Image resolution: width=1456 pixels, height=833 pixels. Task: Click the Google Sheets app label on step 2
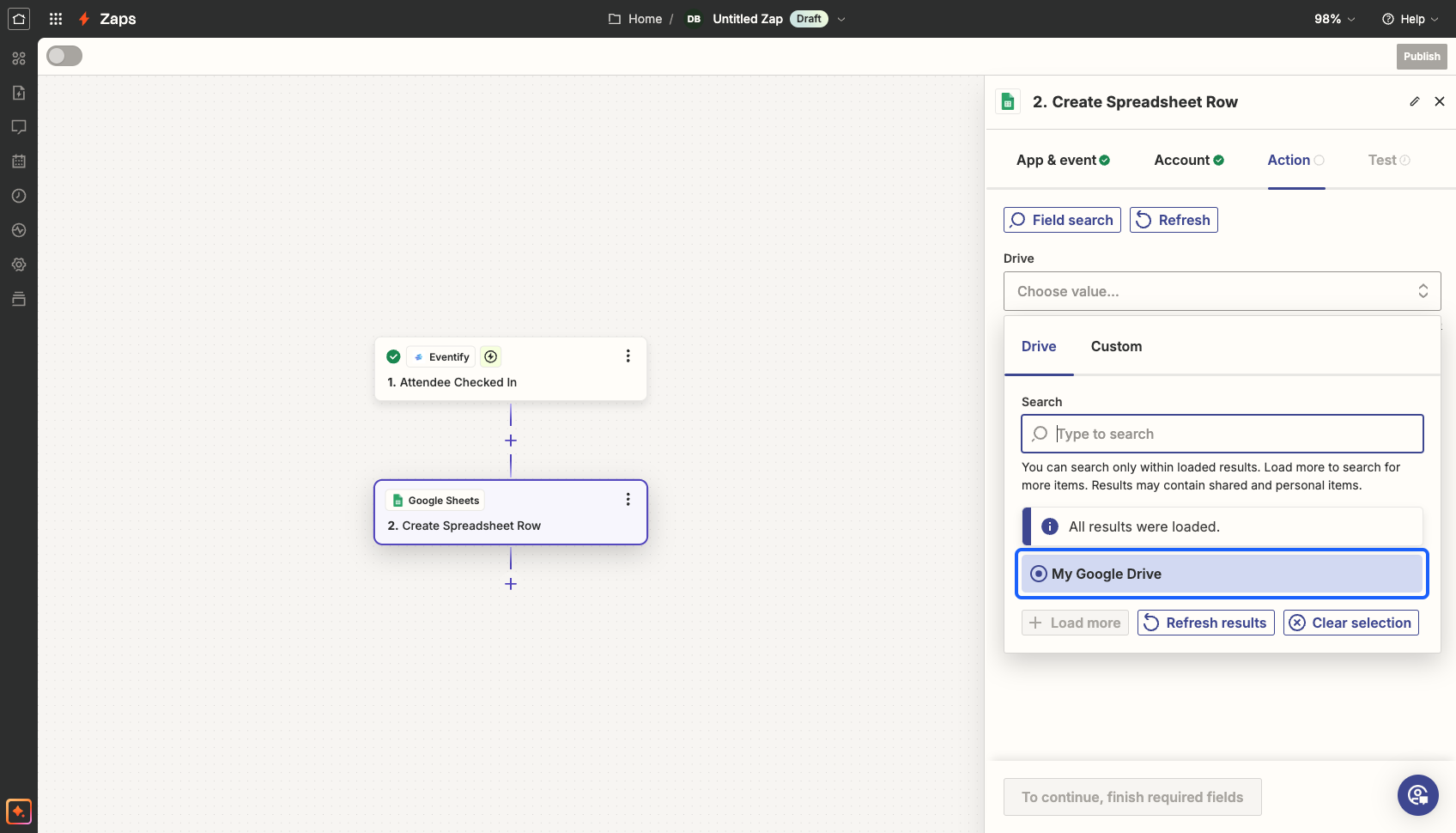[x=435, y=500]
